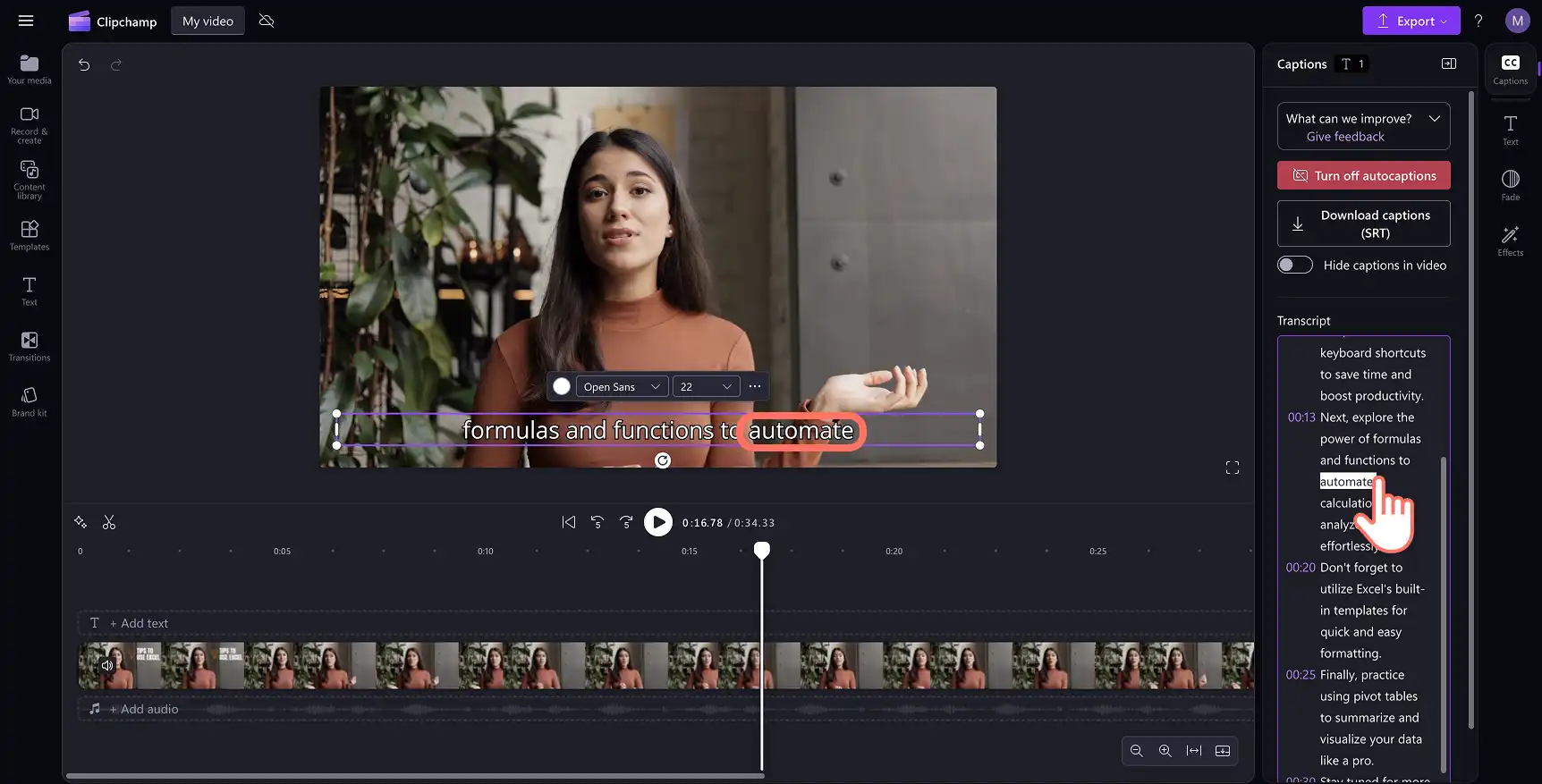
Task: Rewind 5 seconds
Action: (597, 522)
